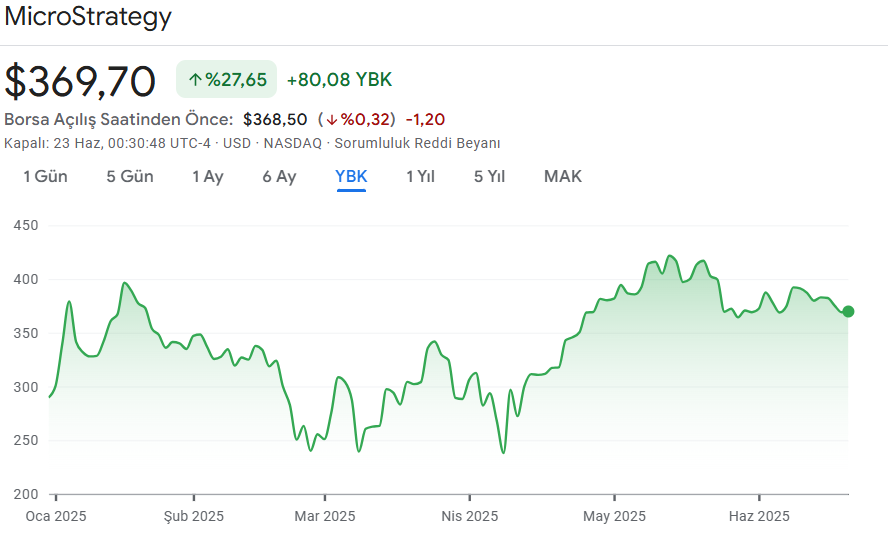The height and width of the screenshot is (539, 888).
Task: Show the MAK maximum range
Action: (x=562, y=177)
